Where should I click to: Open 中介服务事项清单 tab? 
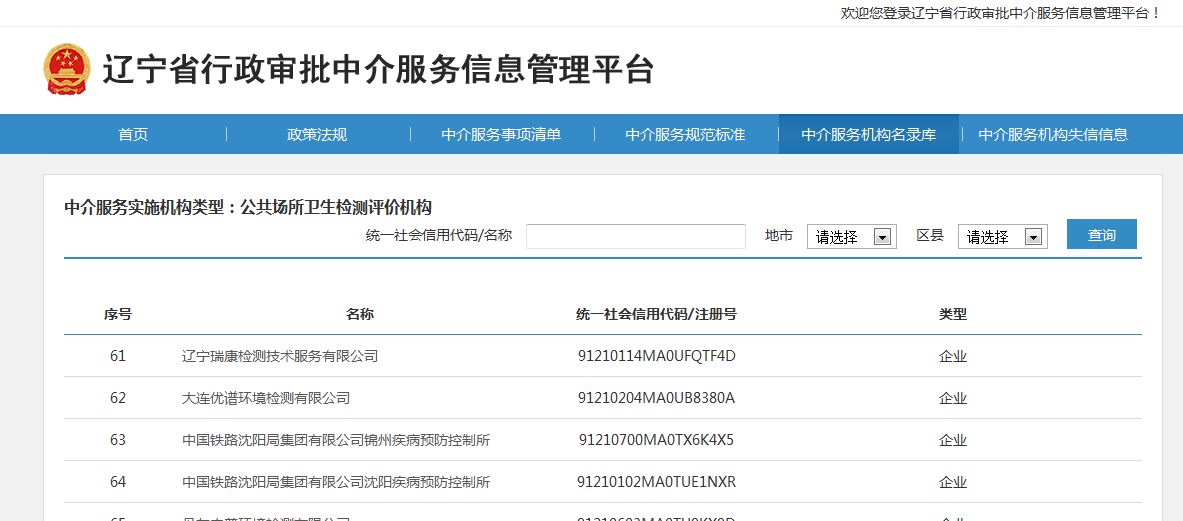point(501,135)
